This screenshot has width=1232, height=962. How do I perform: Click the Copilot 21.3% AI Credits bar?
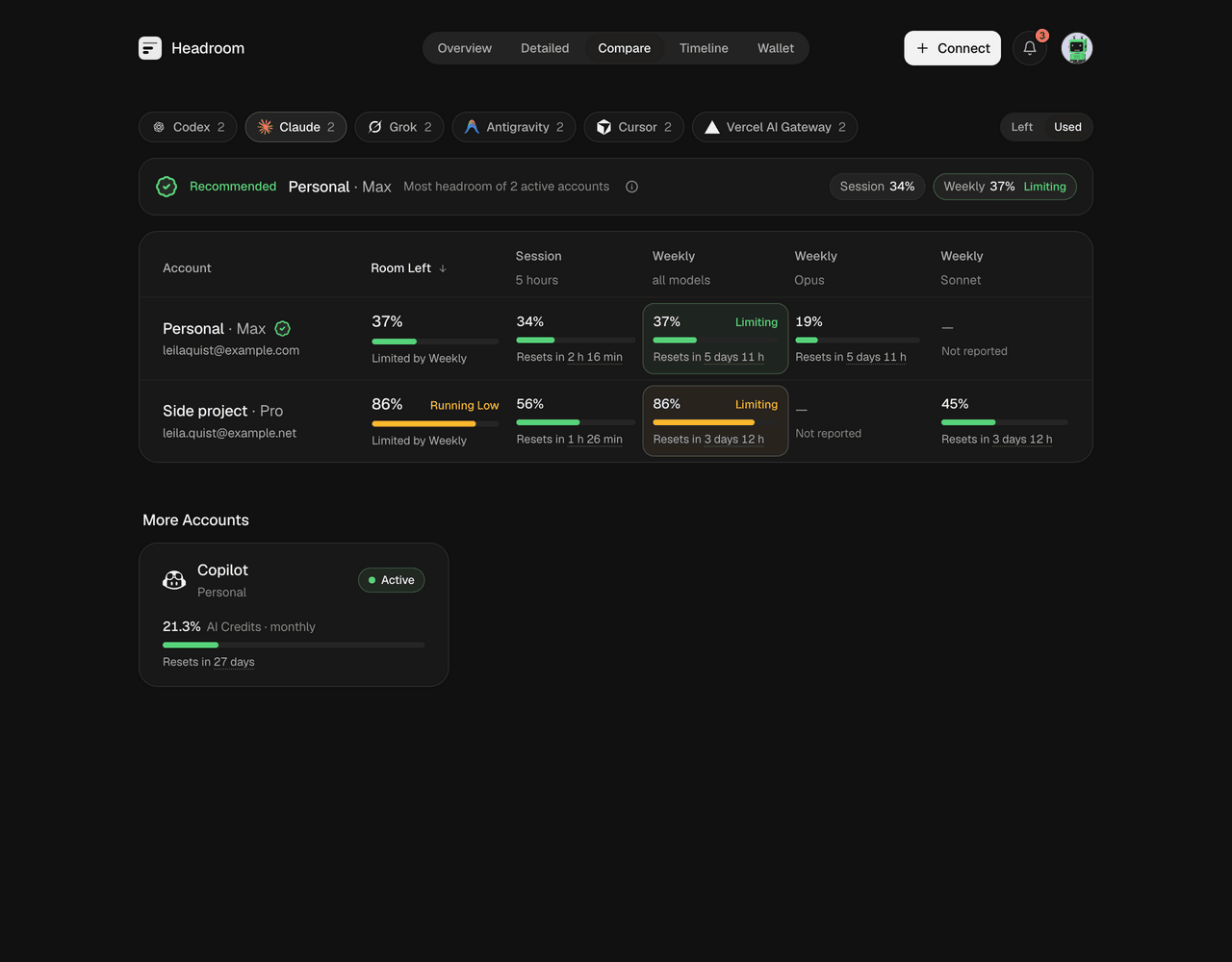point(294,645)
